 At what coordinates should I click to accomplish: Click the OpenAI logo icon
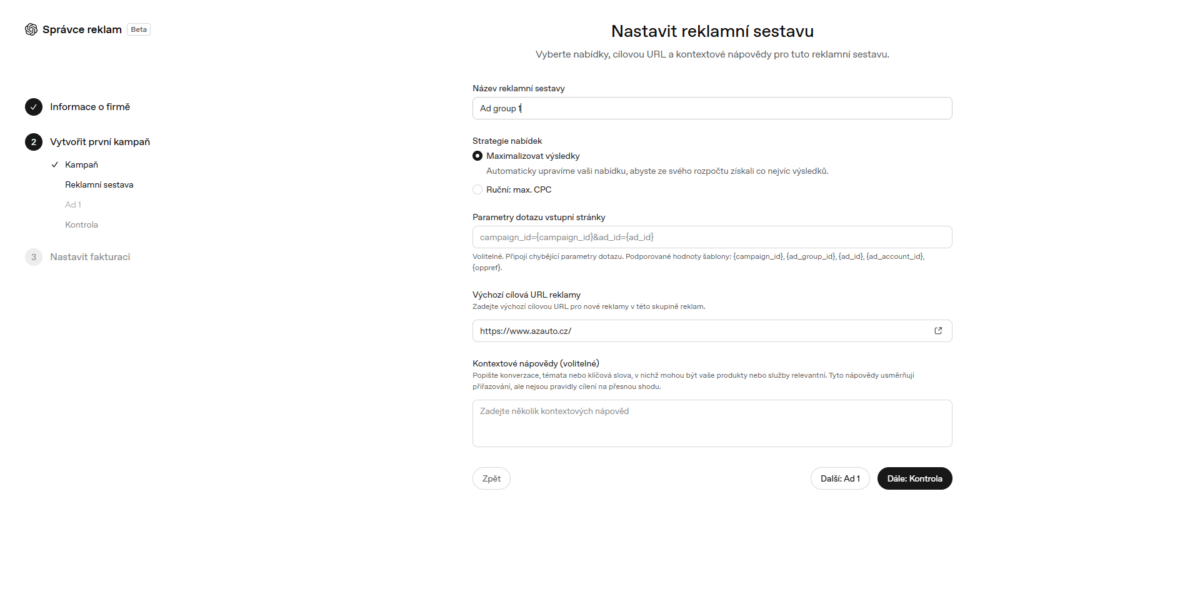[31, 29]
